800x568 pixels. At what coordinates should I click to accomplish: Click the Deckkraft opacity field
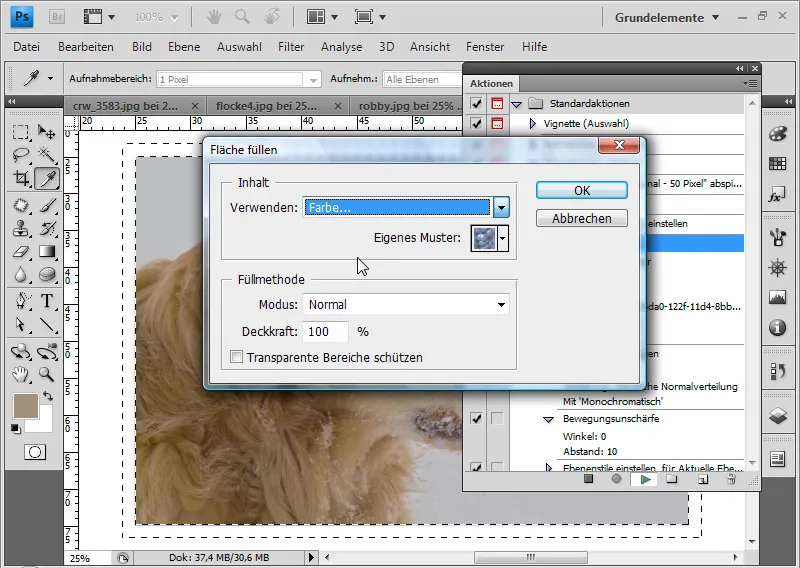tap(326, 332)
